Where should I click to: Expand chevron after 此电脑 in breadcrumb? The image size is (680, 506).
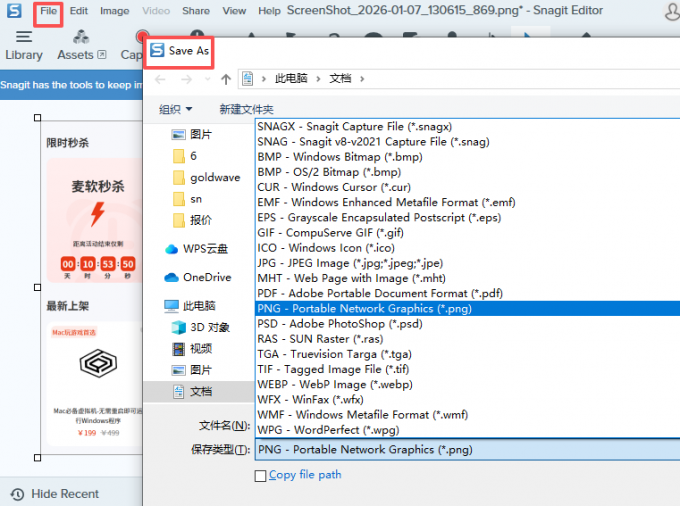click(x=318, y=79)
